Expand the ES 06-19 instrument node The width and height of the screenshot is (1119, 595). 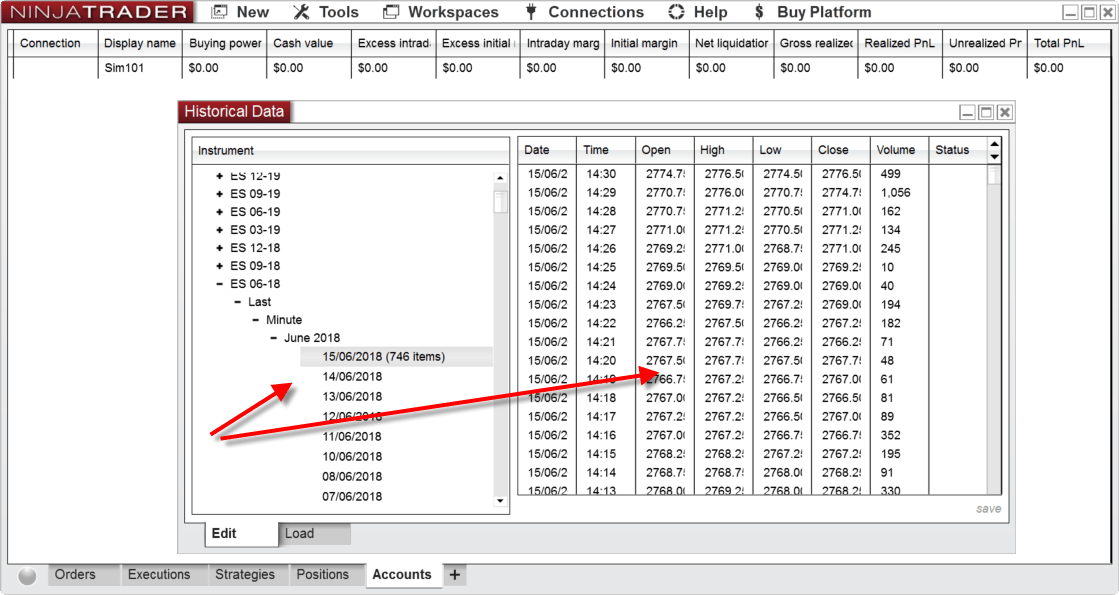coord(220,212)
